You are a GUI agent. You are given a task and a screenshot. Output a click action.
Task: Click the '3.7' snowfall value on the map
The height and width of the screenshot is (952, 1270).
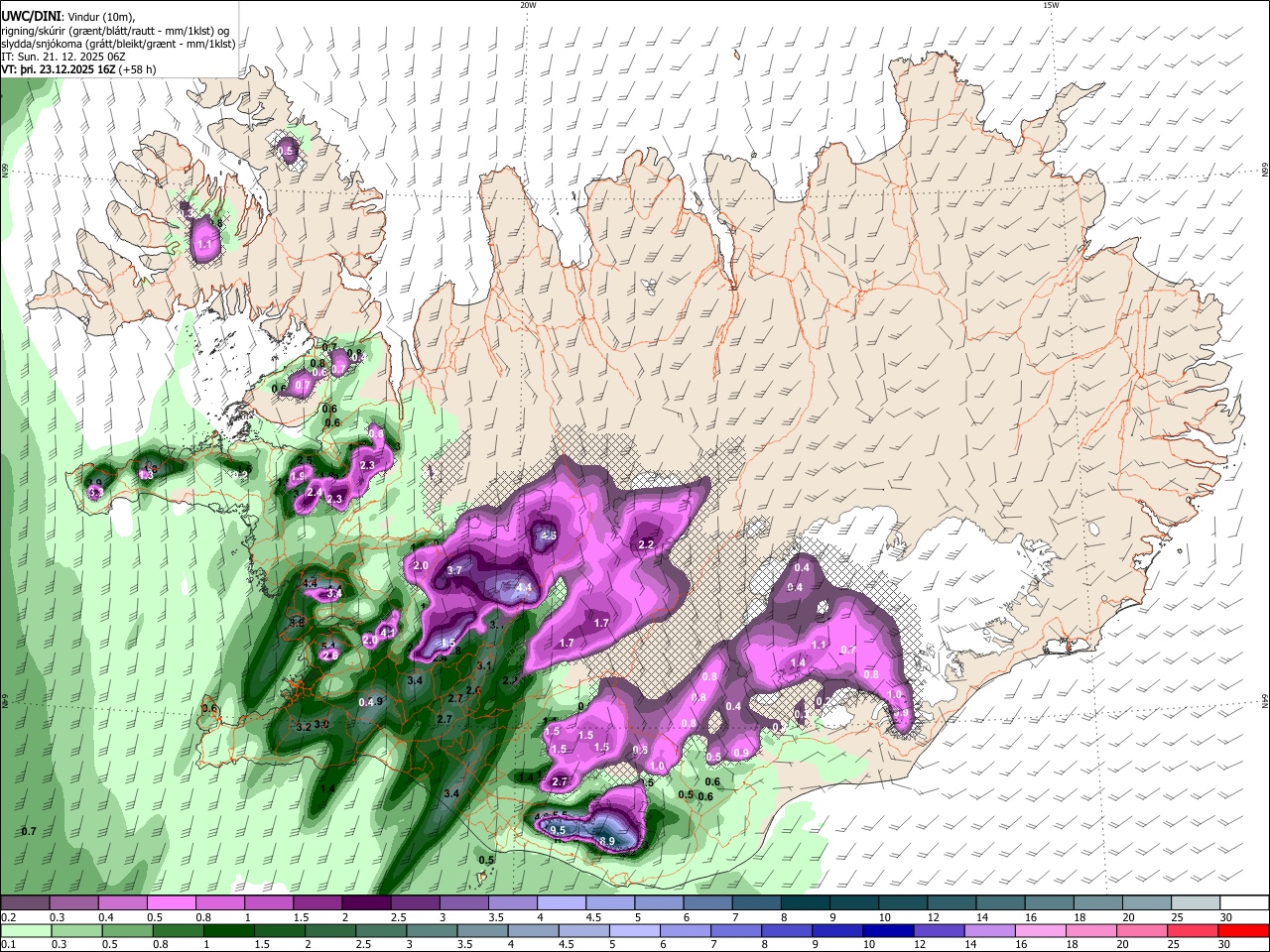tap(454, 571)
